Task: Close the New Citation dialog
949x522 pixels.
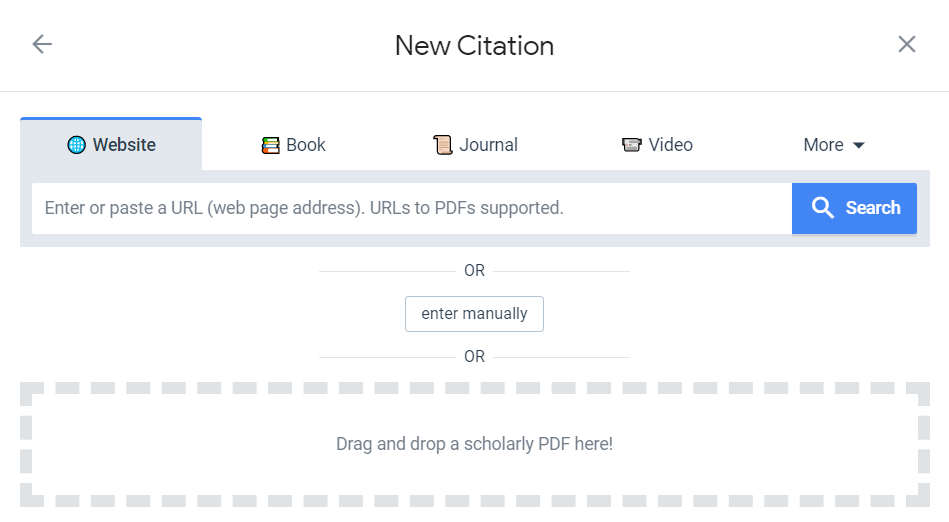Action: [x=907, y=44]
